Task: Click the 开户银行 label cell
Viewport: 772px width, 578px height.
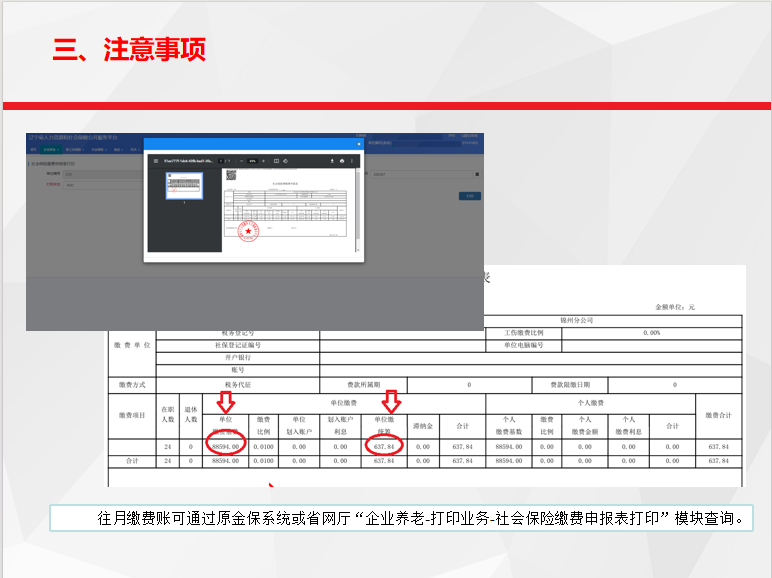Action: (238, 357)
